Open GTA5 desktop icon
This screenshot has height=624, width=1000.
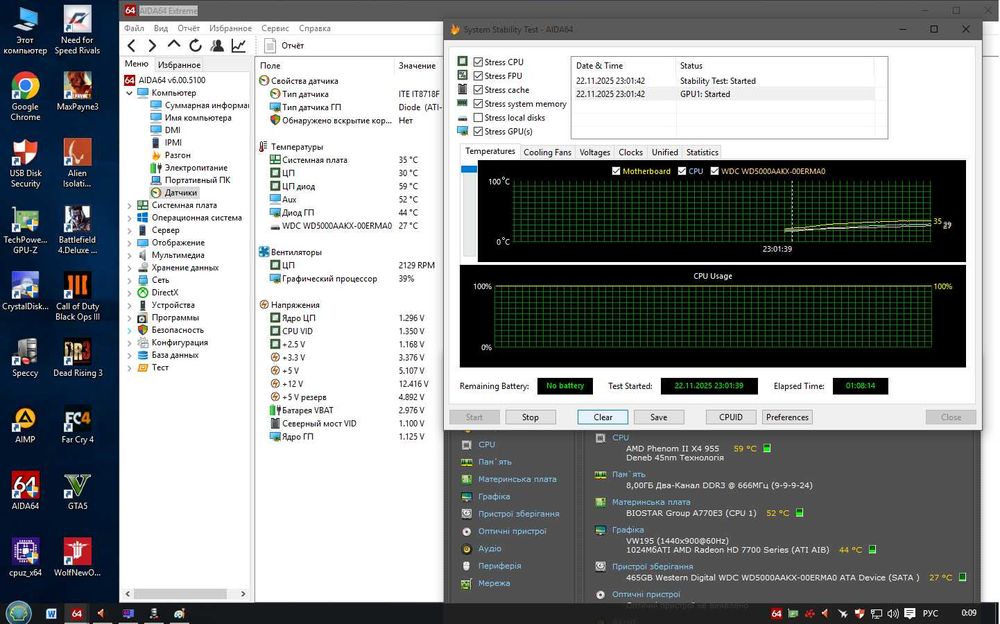click(77, 491)
